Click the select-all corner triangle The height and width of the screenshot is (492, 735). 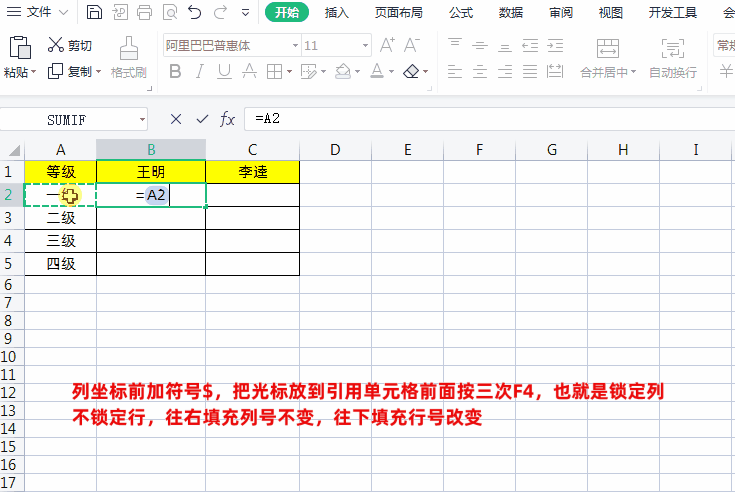pyautogui.click(x=13, y=150)
